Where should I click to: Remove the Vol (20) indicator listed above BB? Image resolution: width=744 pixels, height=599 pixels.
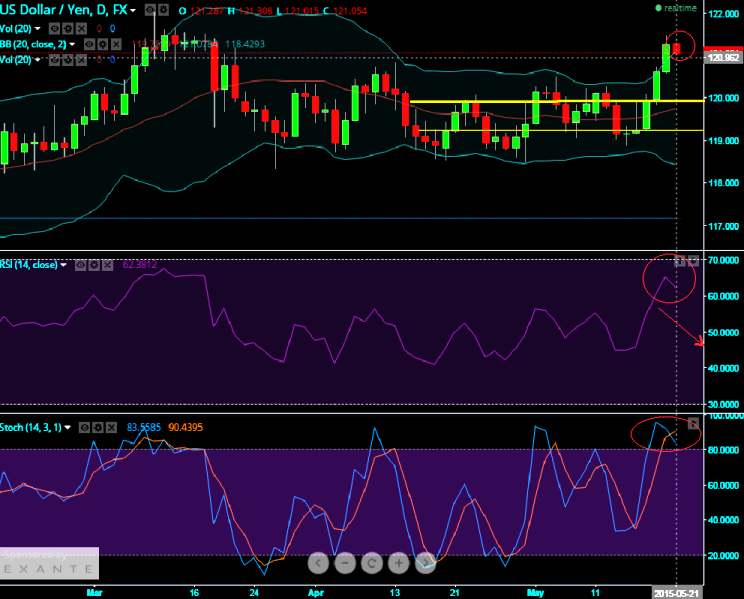pyautogui.click(x=82, y=29)
